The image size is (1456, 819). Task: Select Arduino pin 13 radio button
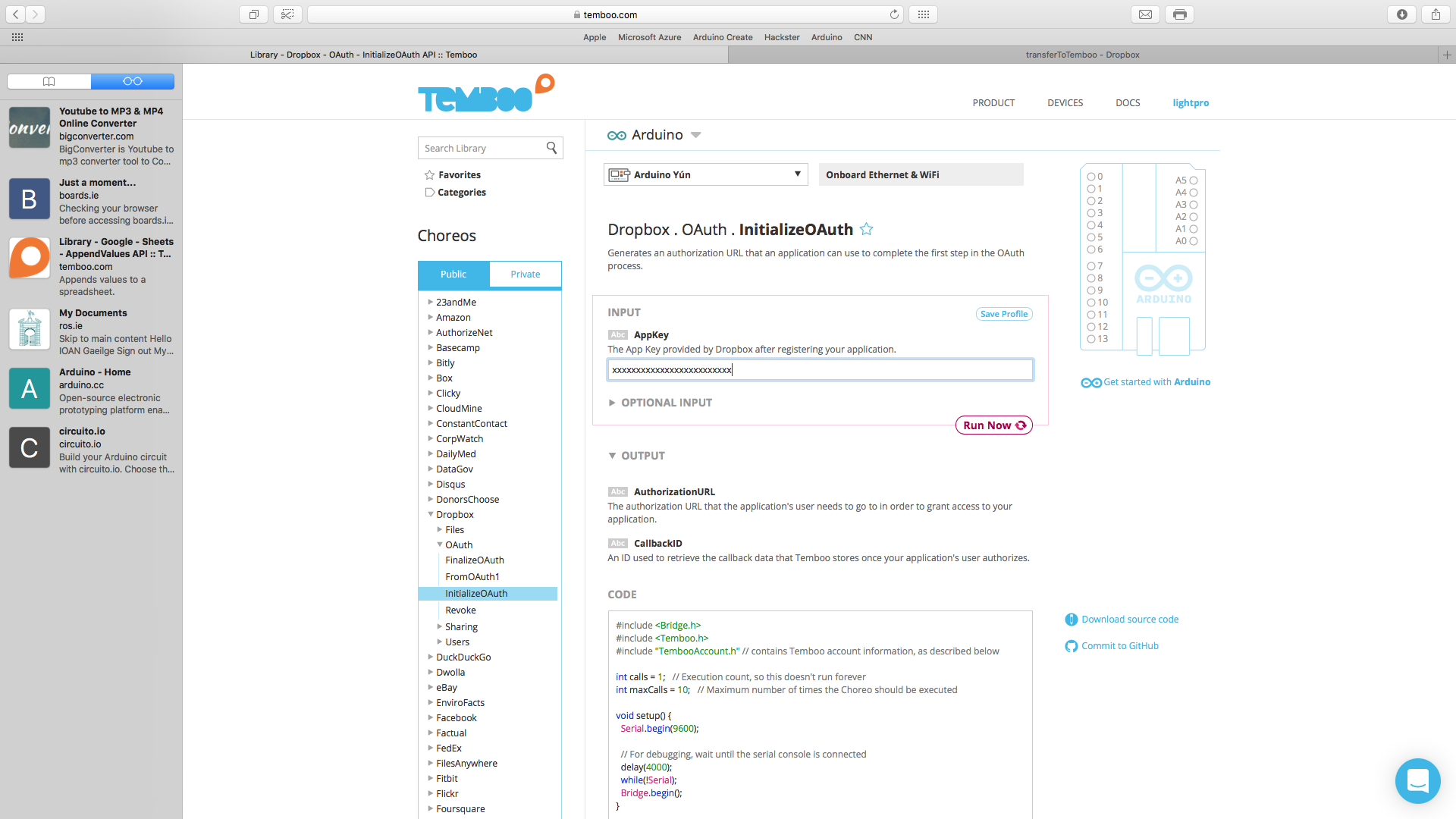click(1091, 339)
